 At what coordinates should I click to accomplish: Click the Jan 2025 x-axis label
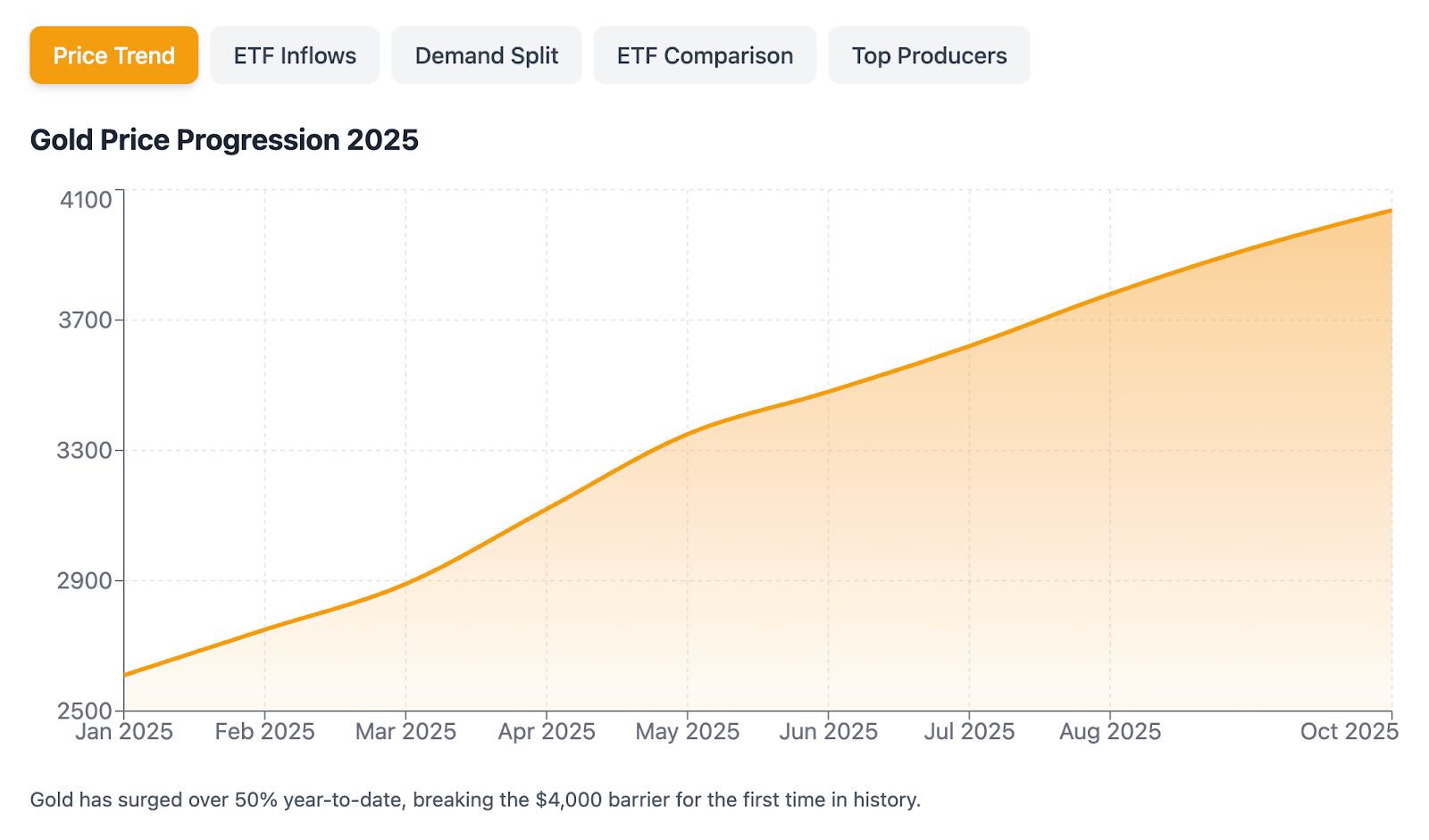124,732
